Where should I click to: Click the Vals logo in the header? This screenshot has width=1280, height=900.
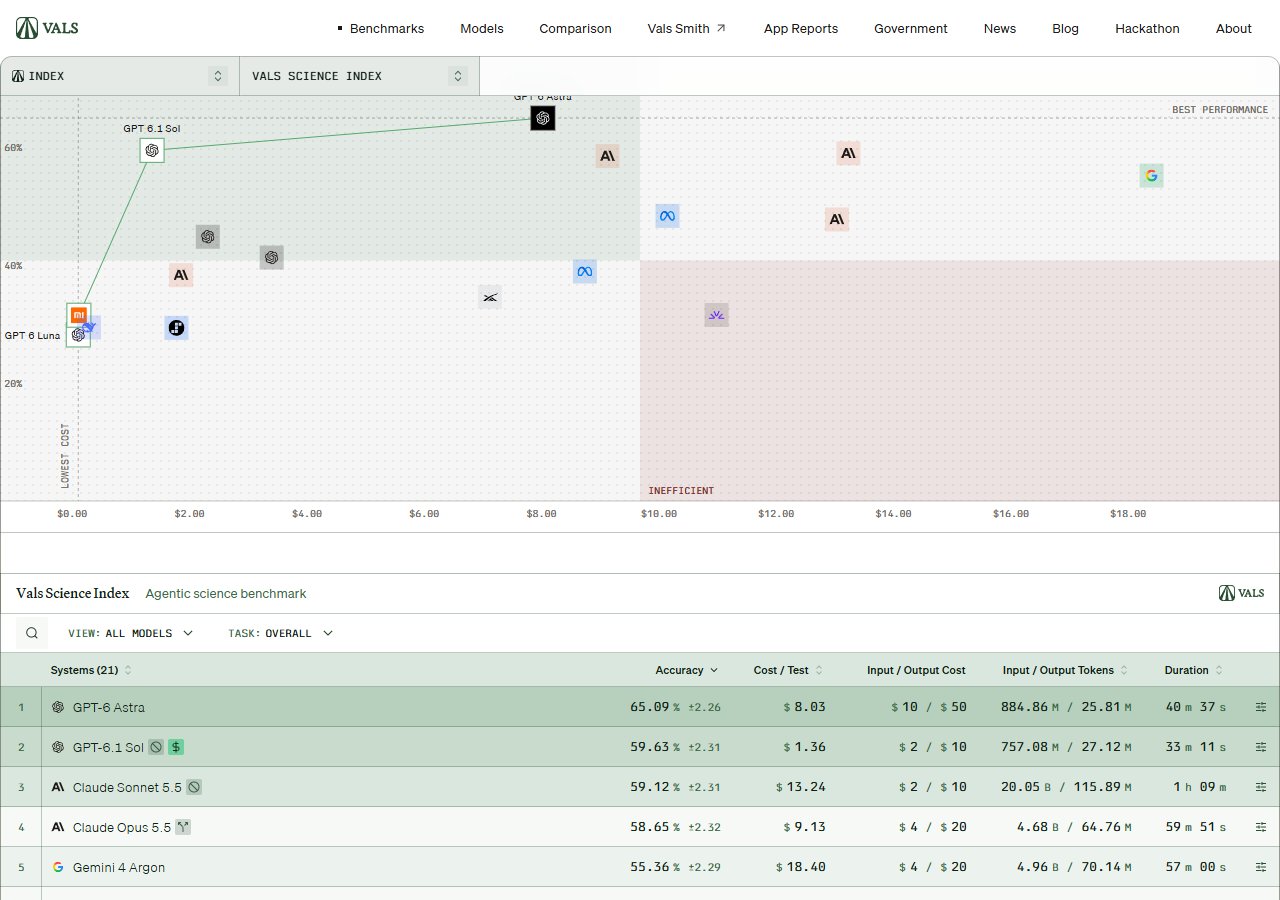[47, 28]
